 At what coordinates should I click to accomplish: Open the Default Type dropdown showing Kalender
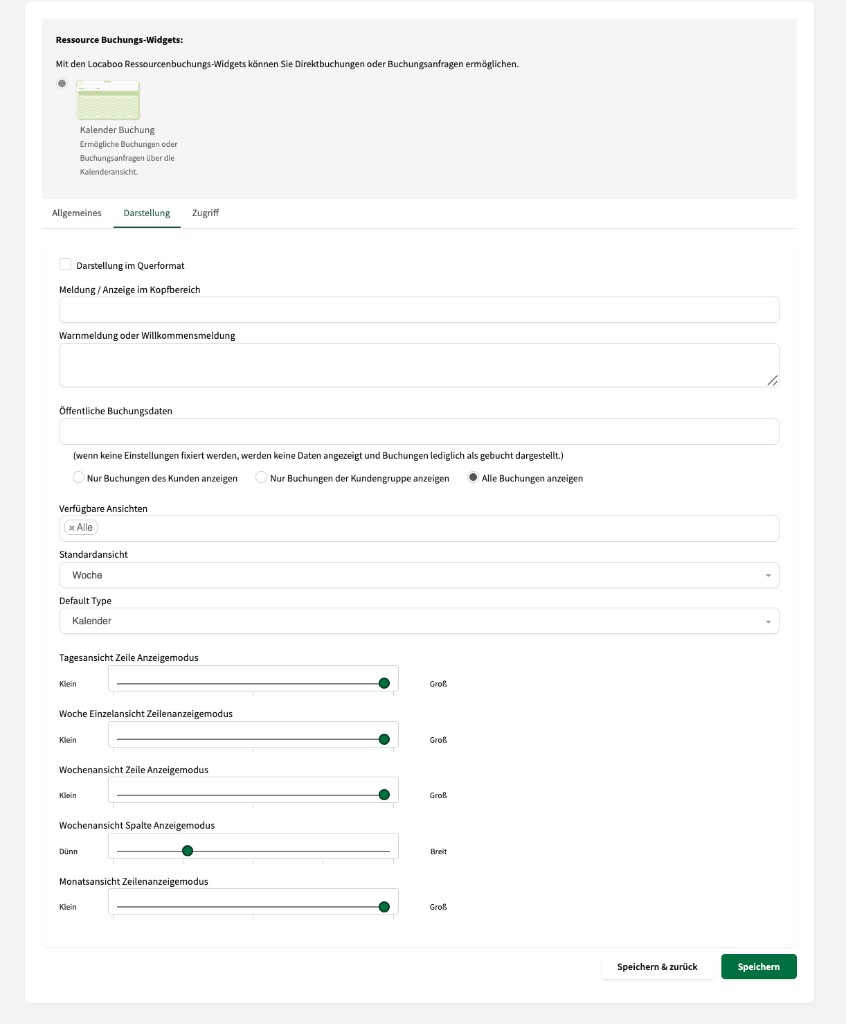(420, 621)
